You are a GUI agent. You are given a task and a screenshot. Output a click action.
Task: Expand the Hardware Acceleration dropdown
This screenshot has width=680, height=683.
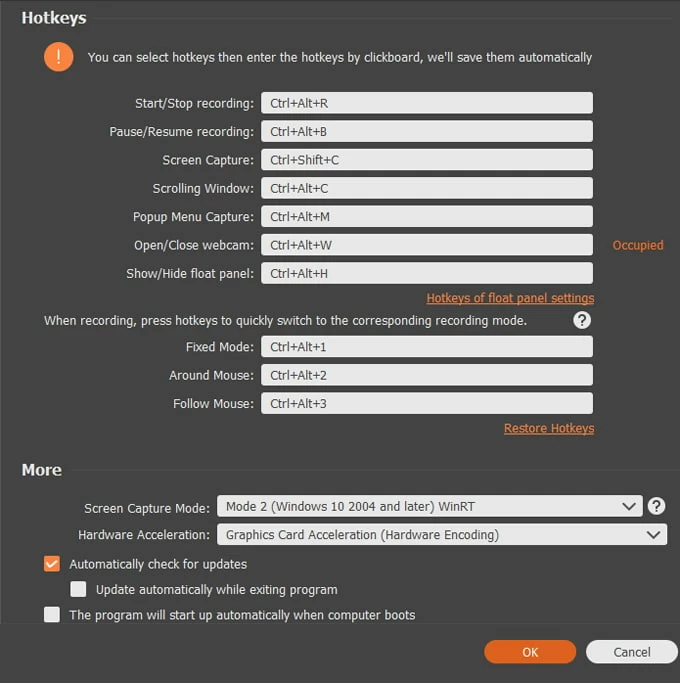[x=442, y=535]
